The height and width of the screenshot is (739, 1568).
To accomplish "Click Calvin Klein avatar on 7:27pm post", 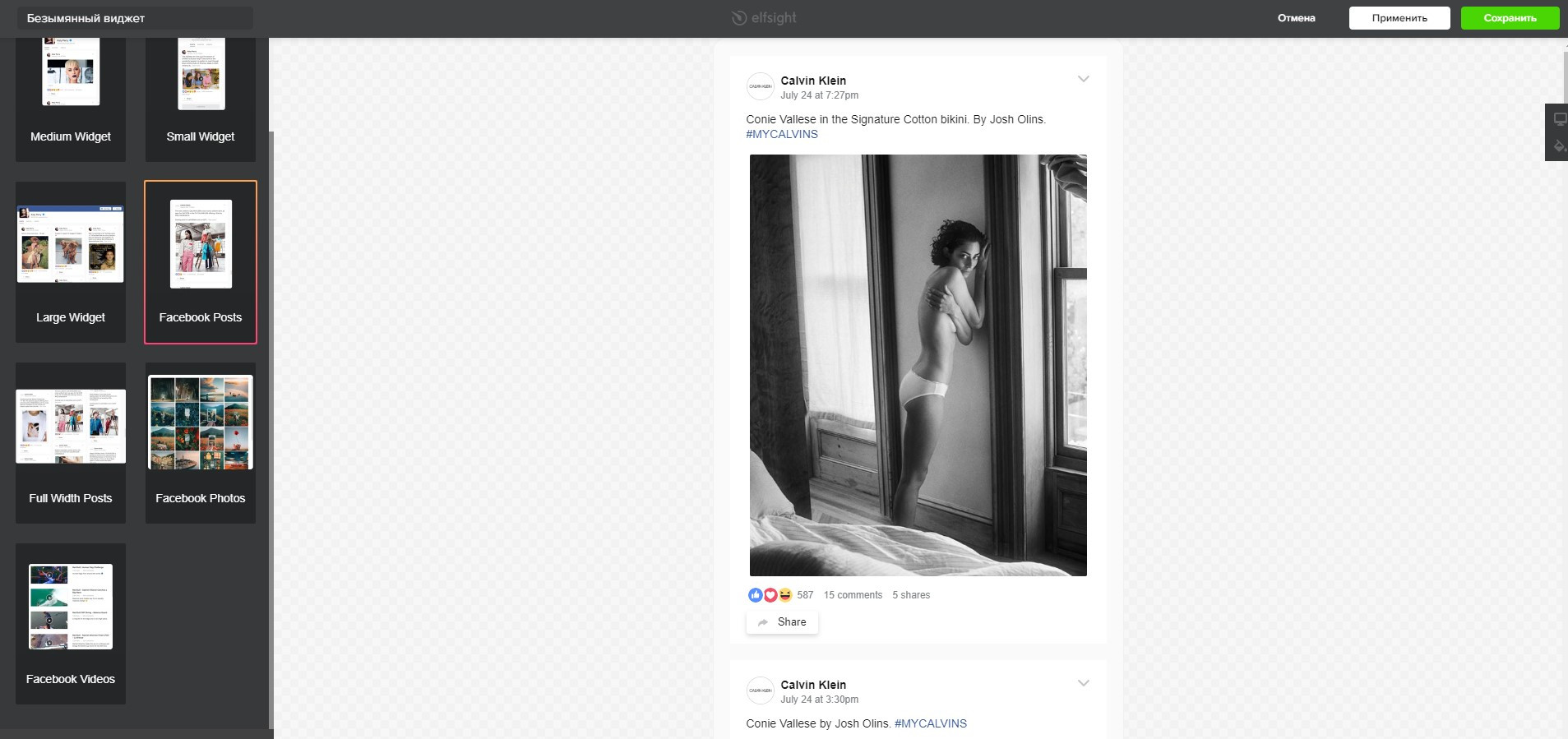I will pos(760,86).
